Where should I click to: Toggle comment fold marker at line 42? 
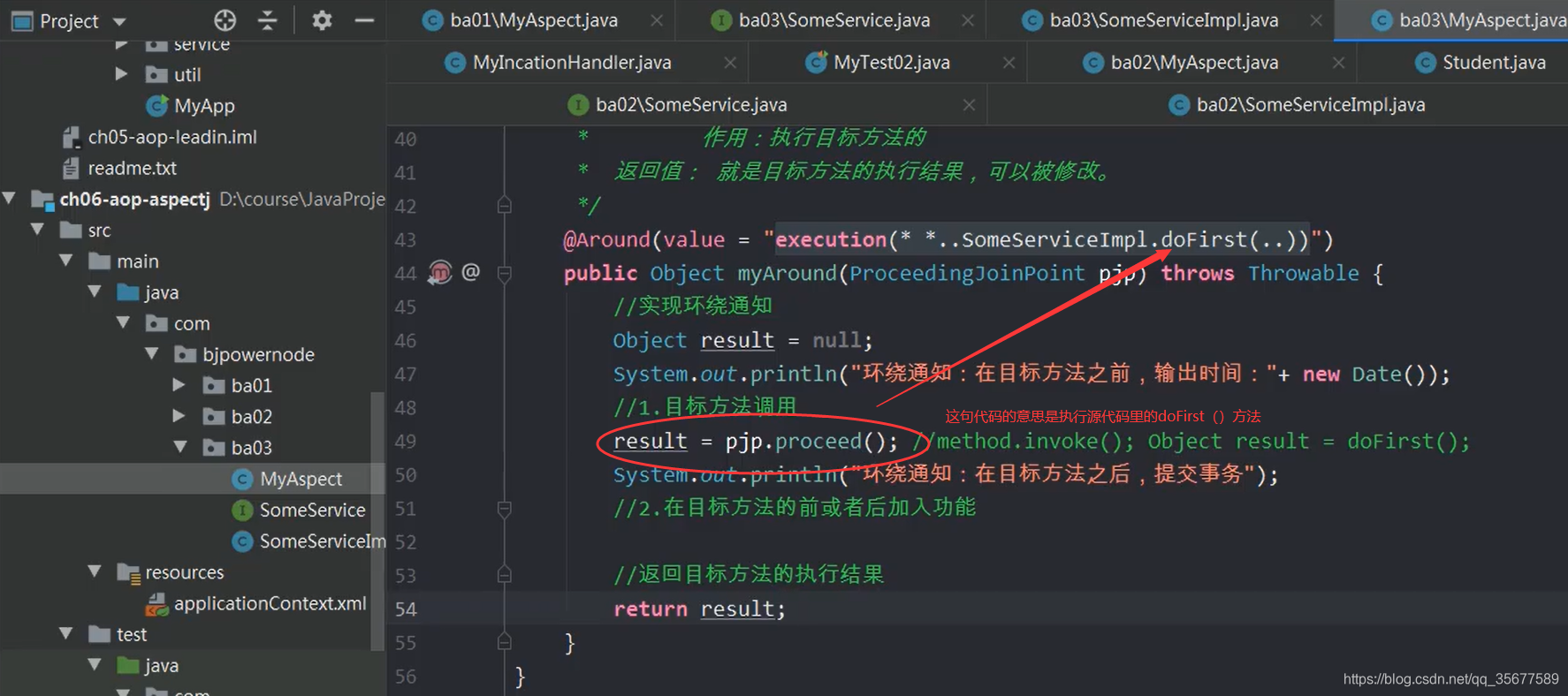pos(505,206)
